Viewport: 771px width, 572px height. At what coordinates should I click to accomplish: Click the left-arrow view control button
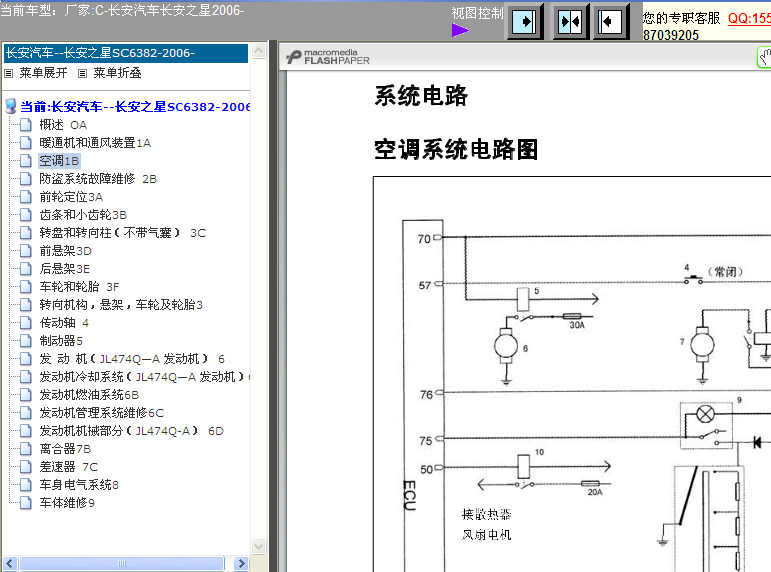[x=611, y=22]
